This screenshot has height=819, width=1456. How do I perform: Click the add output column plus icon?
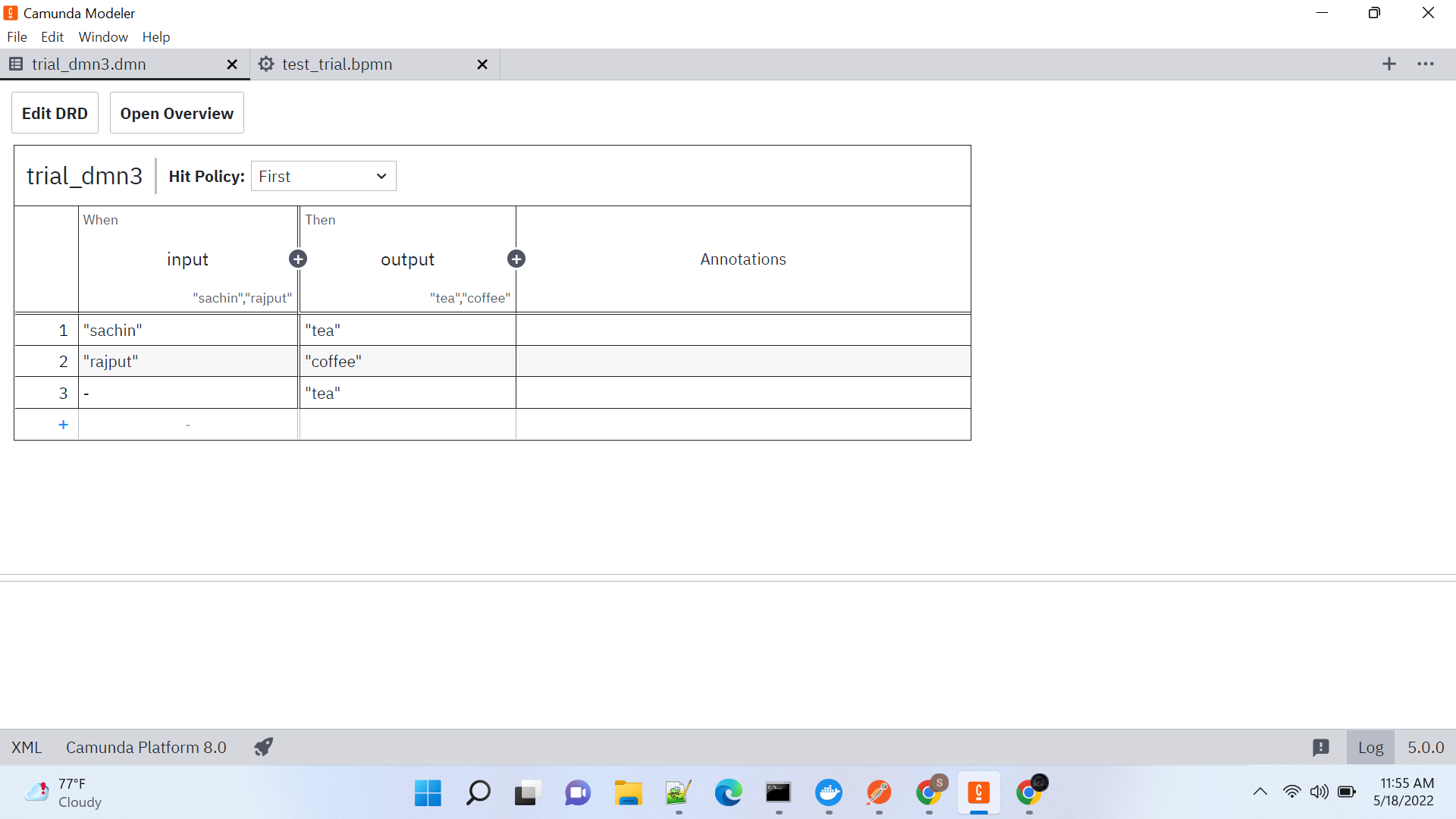pos(516,259)
